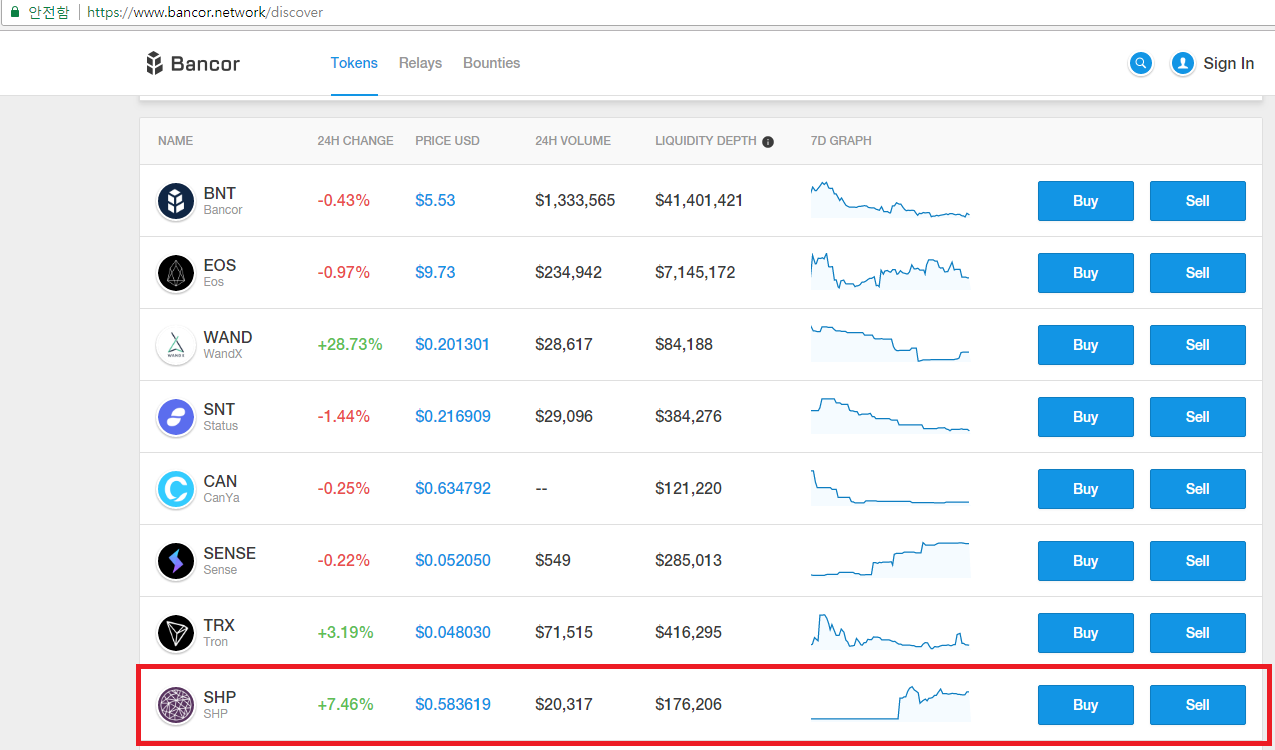Click the WAND 24h change +28.73%
1275x750 pixels.
tap(350, 345)
